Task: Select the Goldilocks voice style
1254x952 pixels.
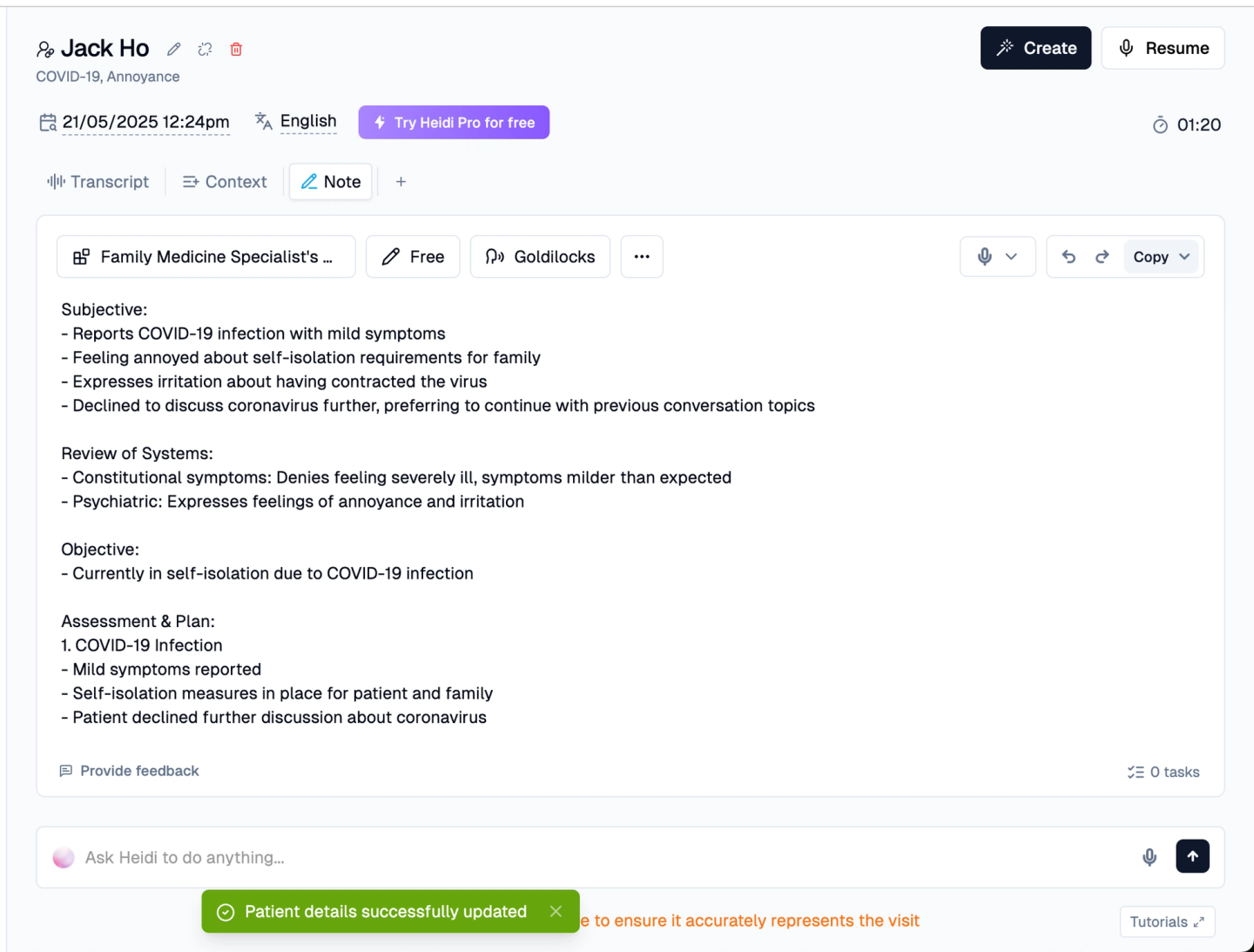Action: pos(540,257)
